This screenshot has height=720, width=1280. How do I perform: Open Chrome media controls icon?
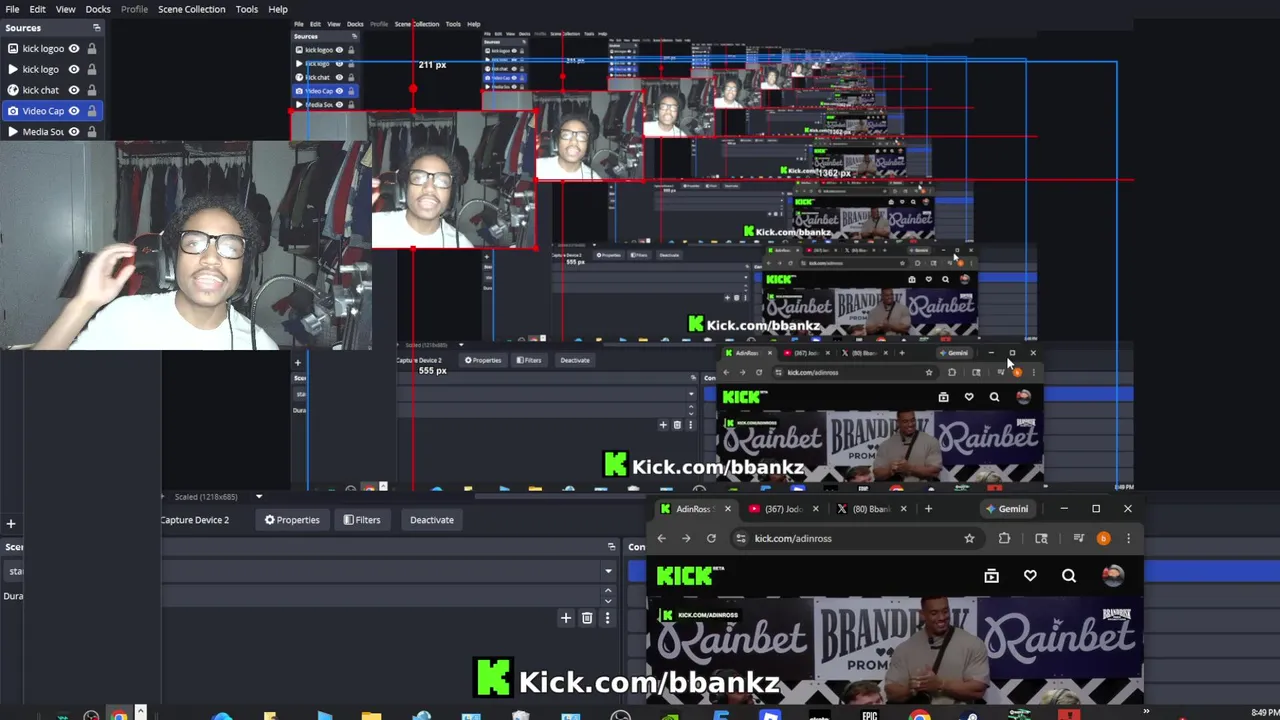click(x=1078, y=538)
